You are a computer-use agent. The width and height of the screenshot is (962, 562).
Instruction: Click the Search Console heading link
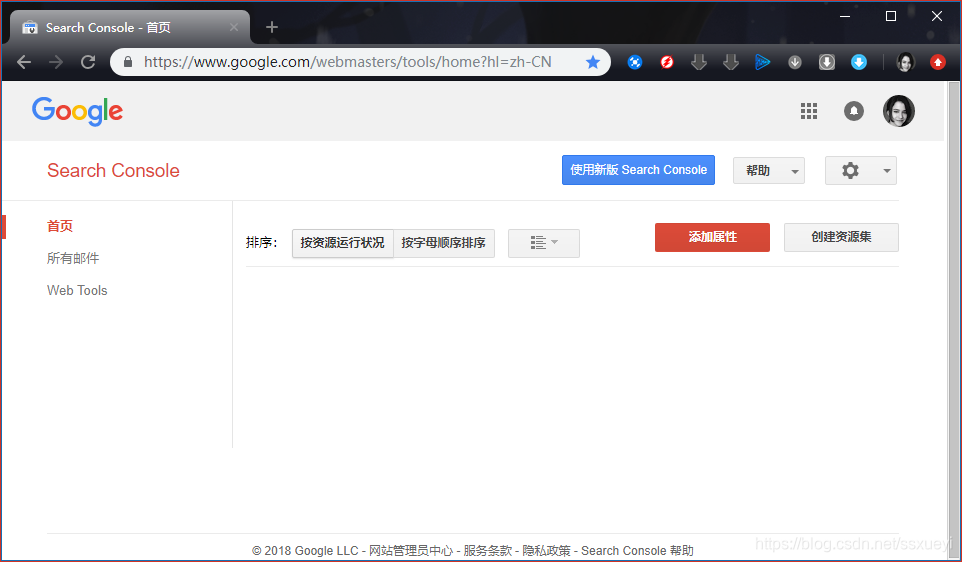[x=114, y=171]
